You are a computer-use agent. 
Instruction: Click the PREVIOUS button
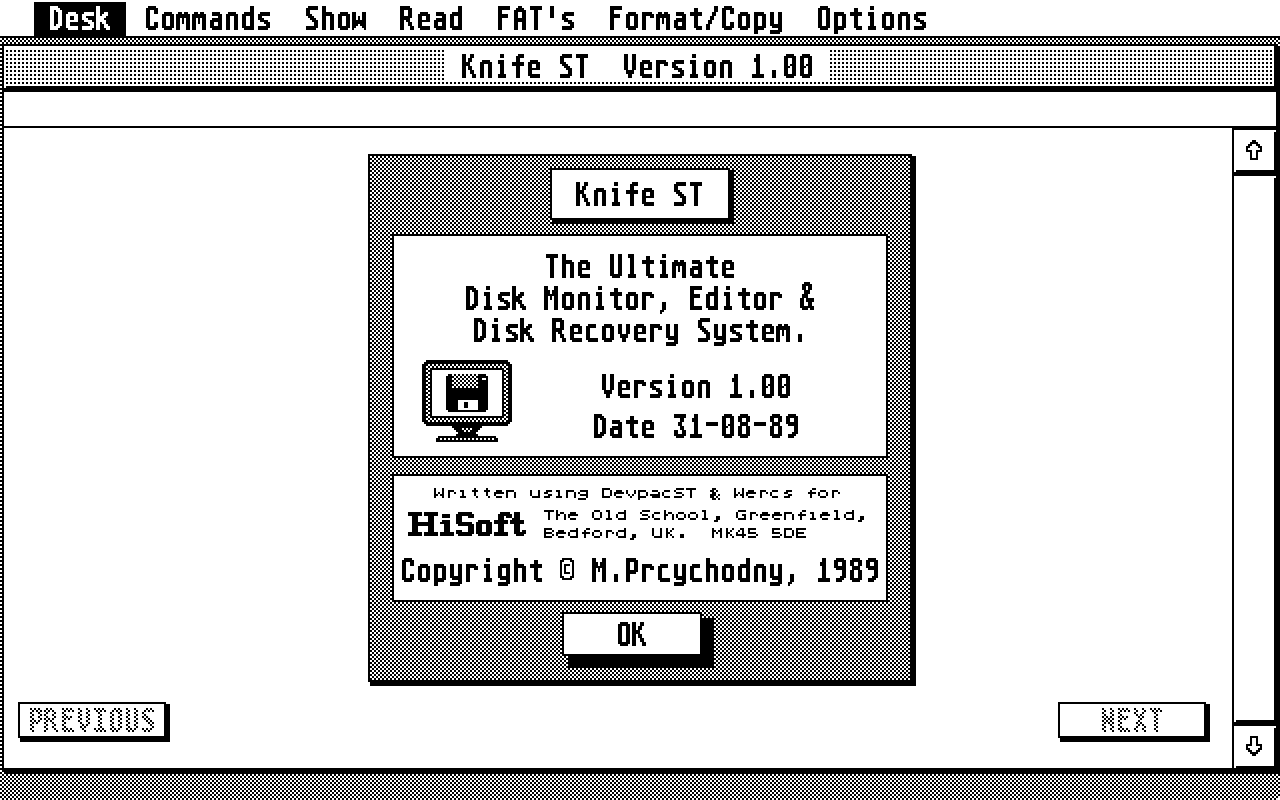[x=92, y=720]
